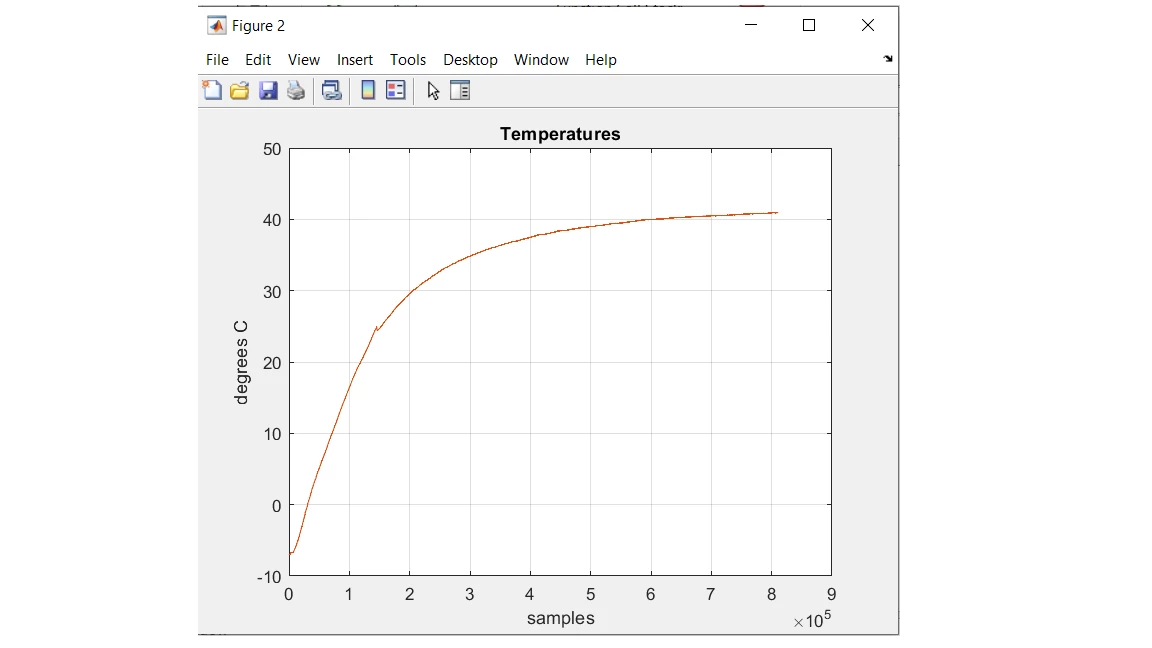Open the Desktop menu

pos(470,60)
